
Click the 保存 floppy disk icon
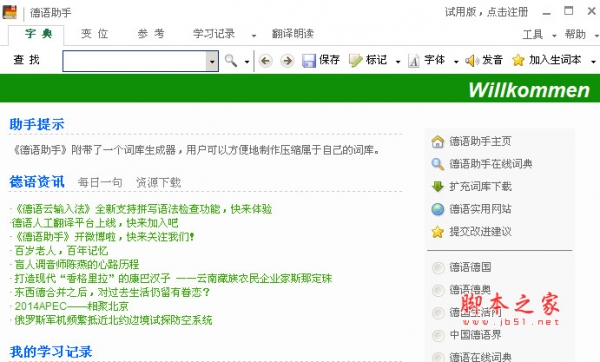(308, 60)
